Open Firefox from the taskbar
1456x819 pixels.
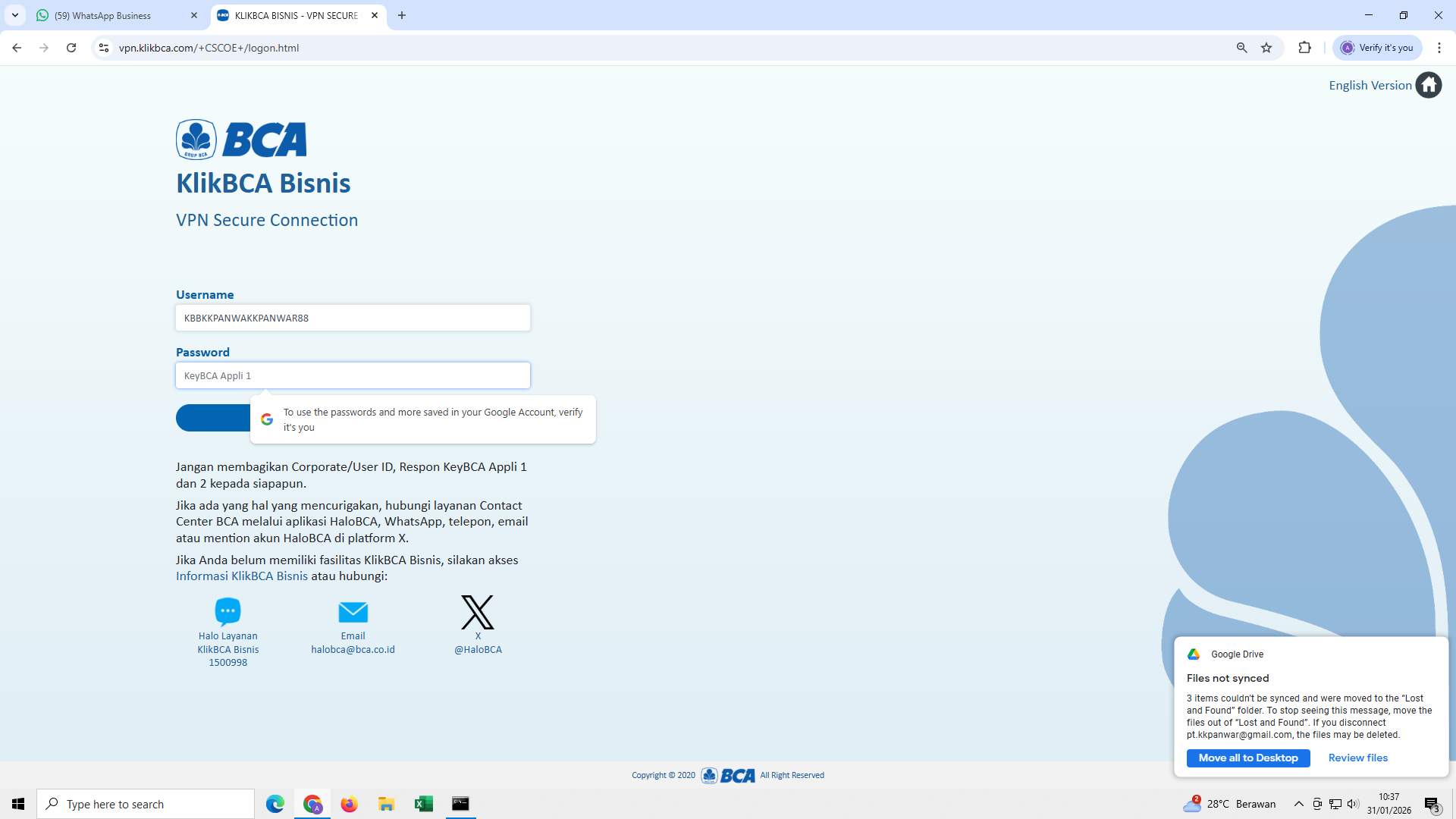tap(349, 803)
